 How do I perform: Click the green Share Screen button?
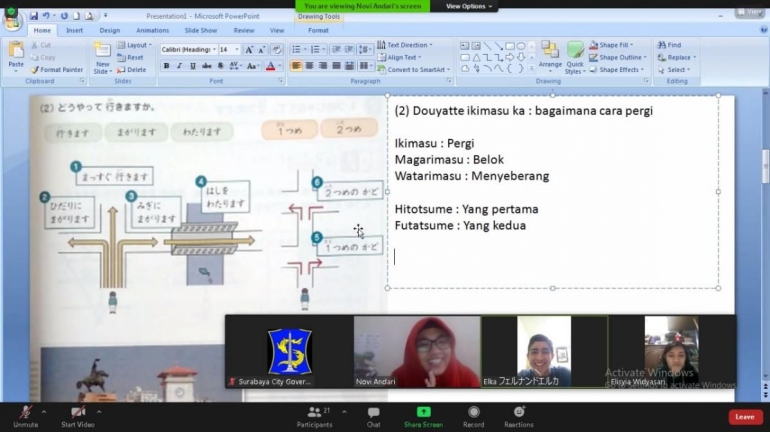tap(423, 413)
